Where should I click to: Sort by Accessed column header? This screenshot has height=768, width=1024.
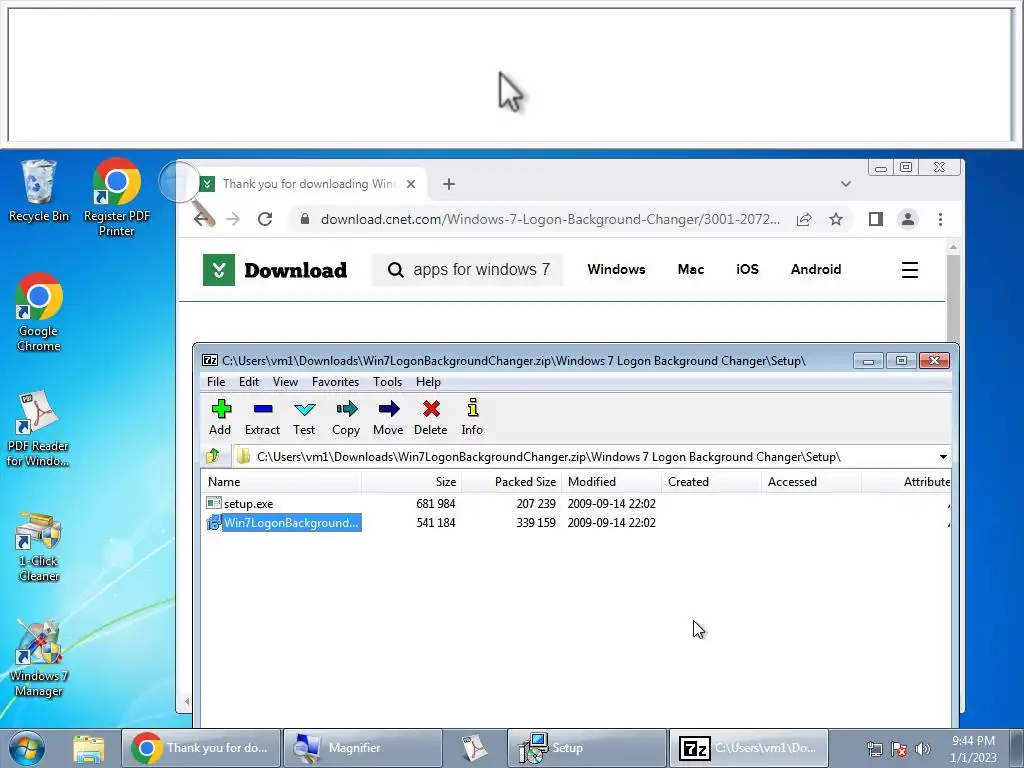[811, 482]
